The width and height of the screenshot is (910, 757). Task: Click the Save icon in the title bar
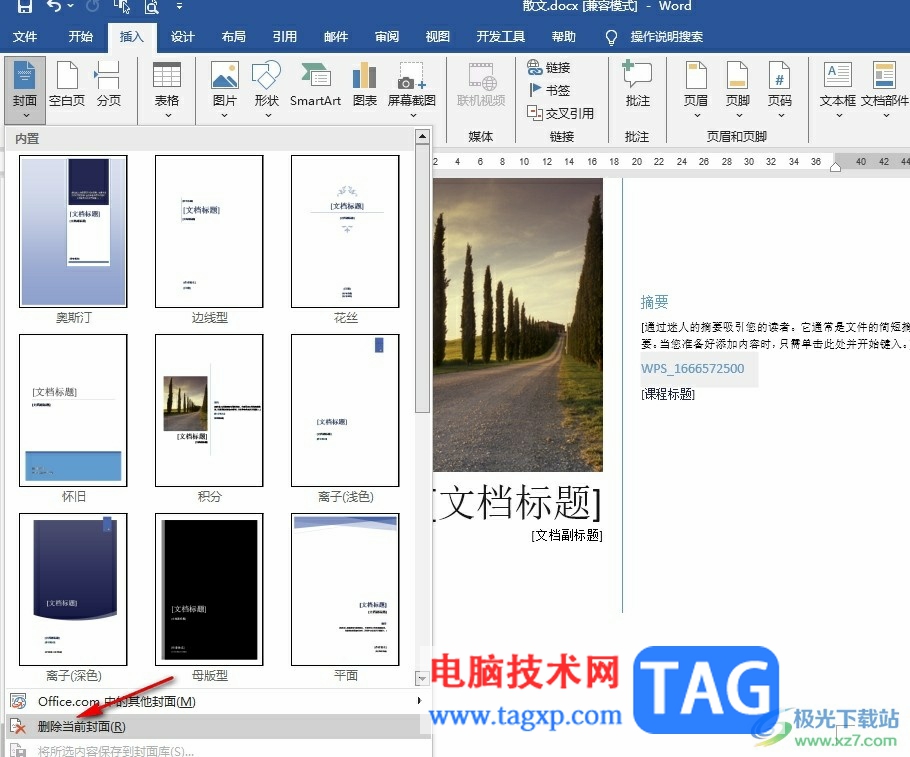pyautogui.click(x=24, y=6)
